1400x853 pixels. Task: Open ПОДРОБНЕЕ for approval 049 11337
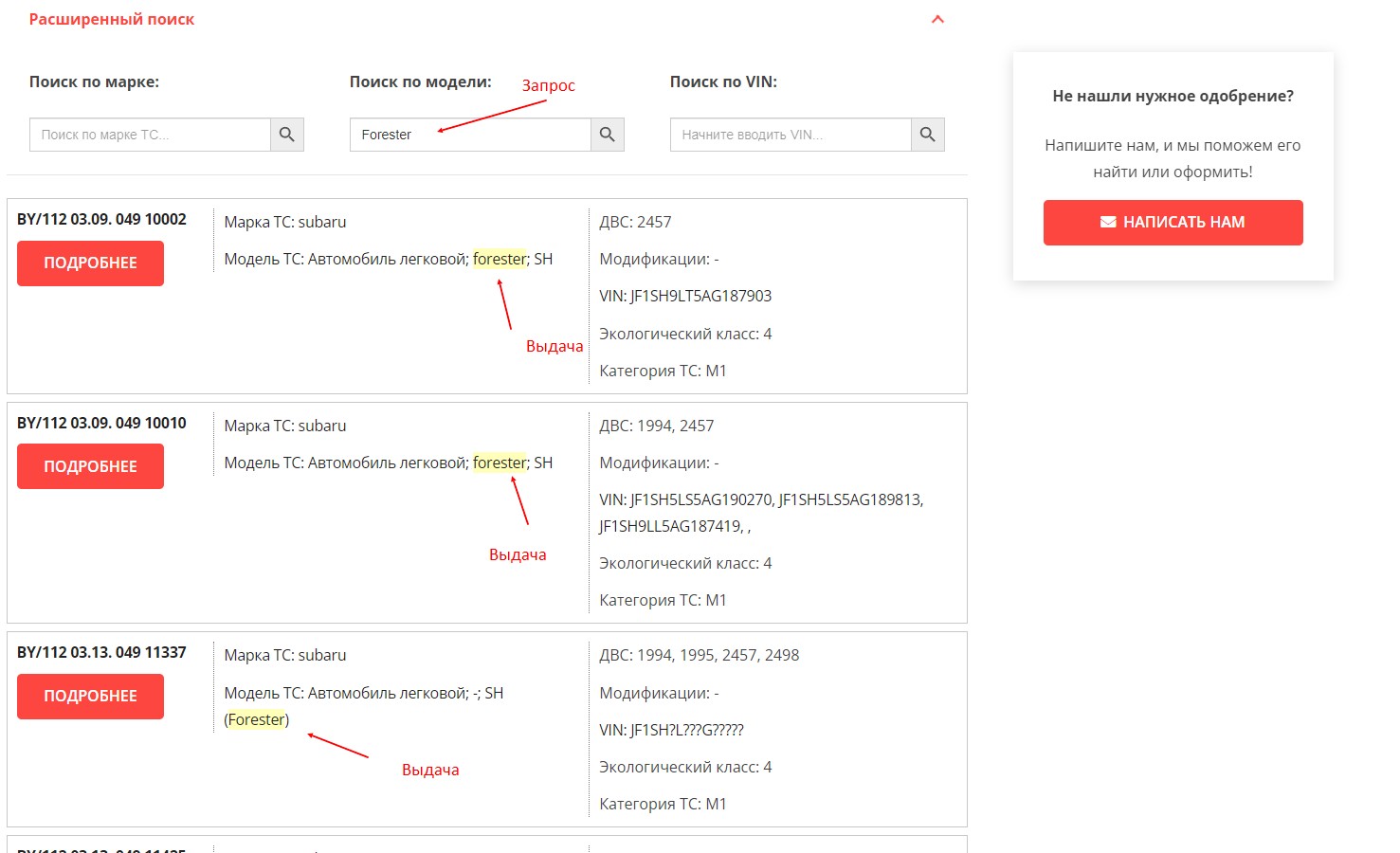pos(90,697)
